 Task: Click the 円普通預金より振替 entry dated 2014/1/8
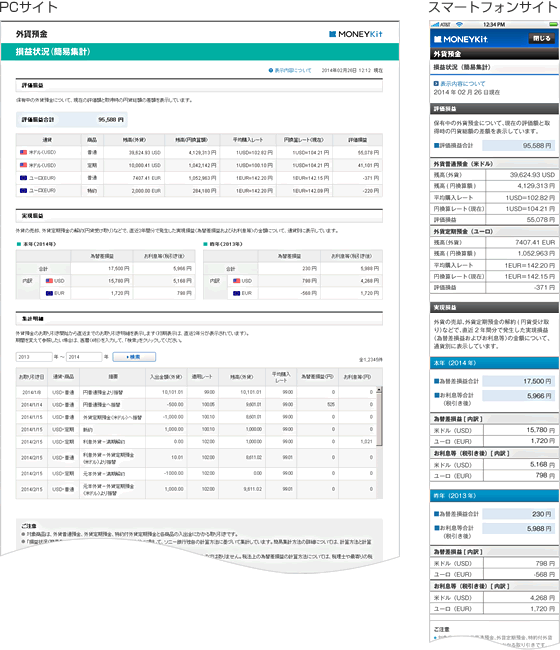pos(103,392)
